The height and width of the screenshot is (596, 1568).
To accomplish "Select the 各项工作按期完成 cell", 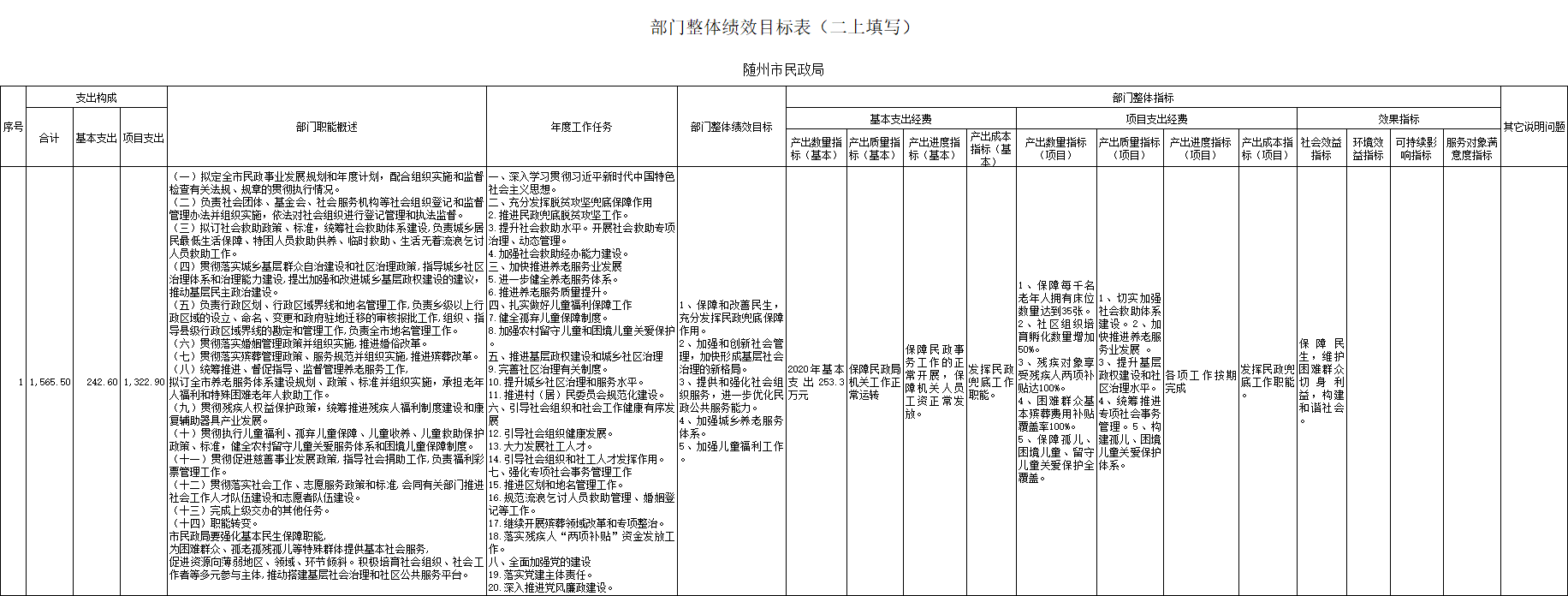I will coord(1200,382).
